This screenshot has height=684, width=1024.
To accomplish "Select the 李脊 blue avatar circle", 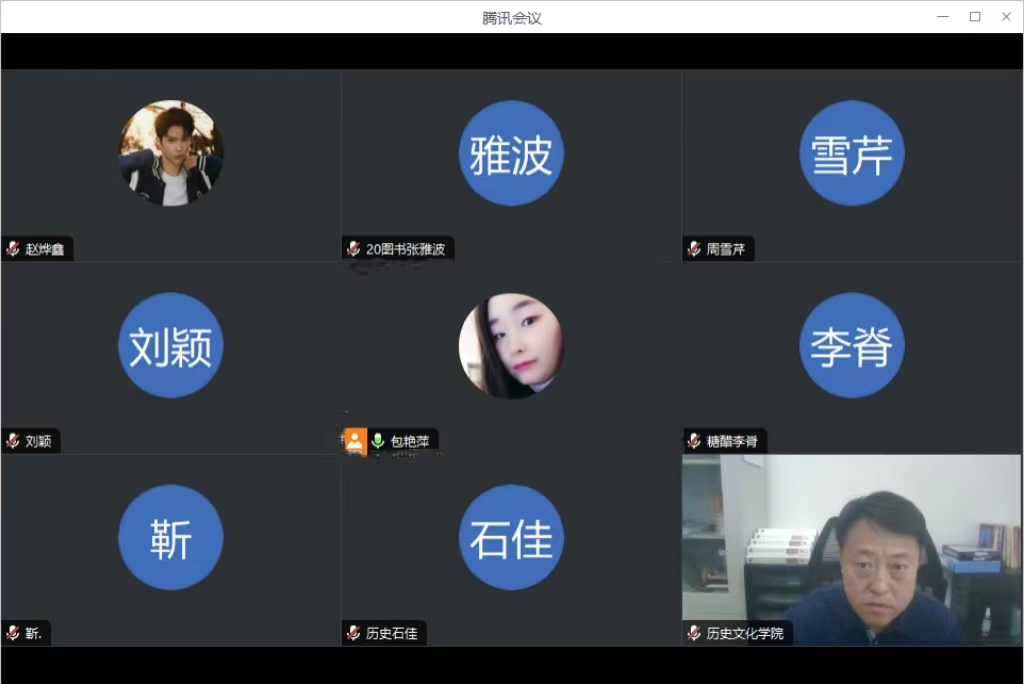I will click(851, 345).
